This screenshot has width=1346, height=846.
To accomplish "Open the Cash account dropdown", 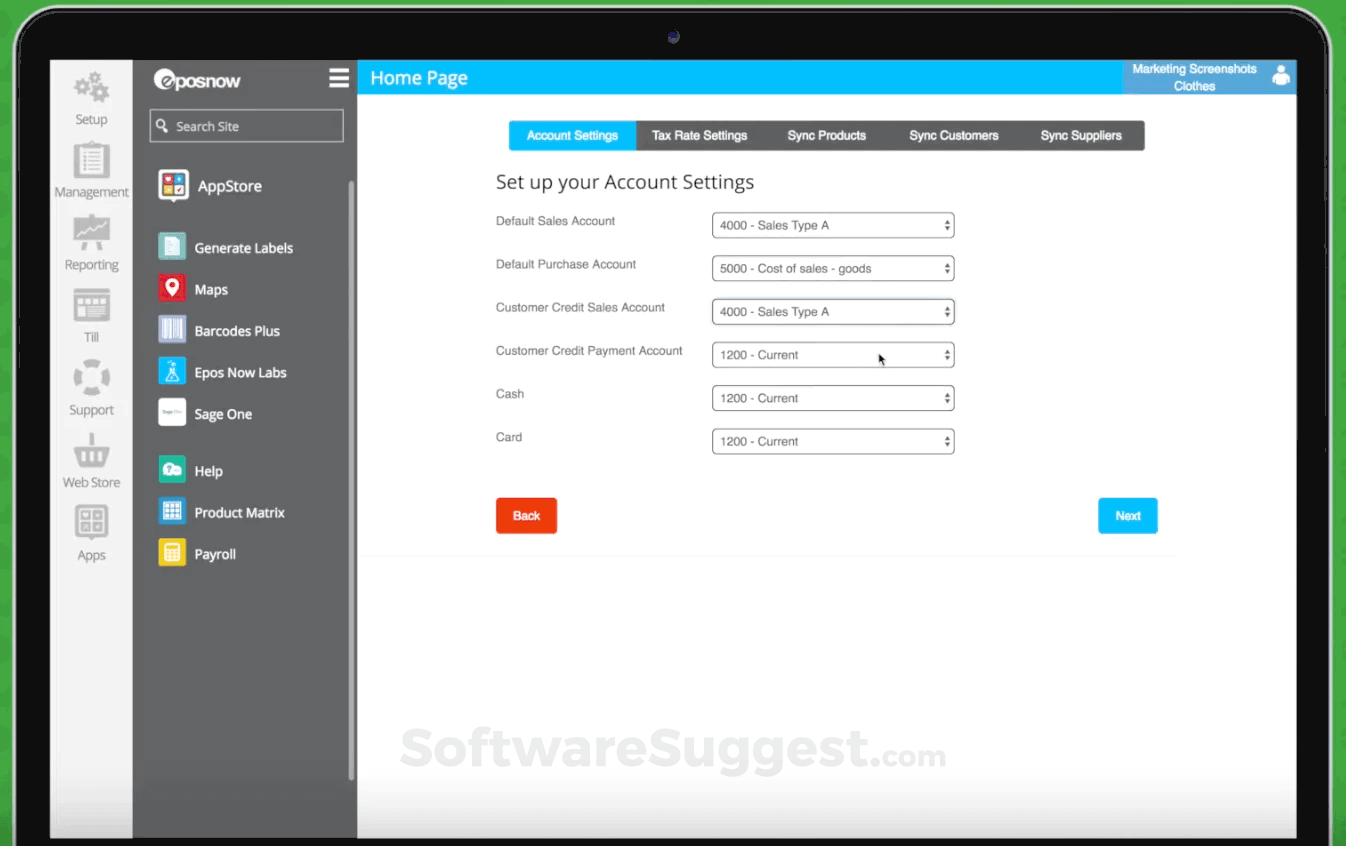I will [832, 398].
